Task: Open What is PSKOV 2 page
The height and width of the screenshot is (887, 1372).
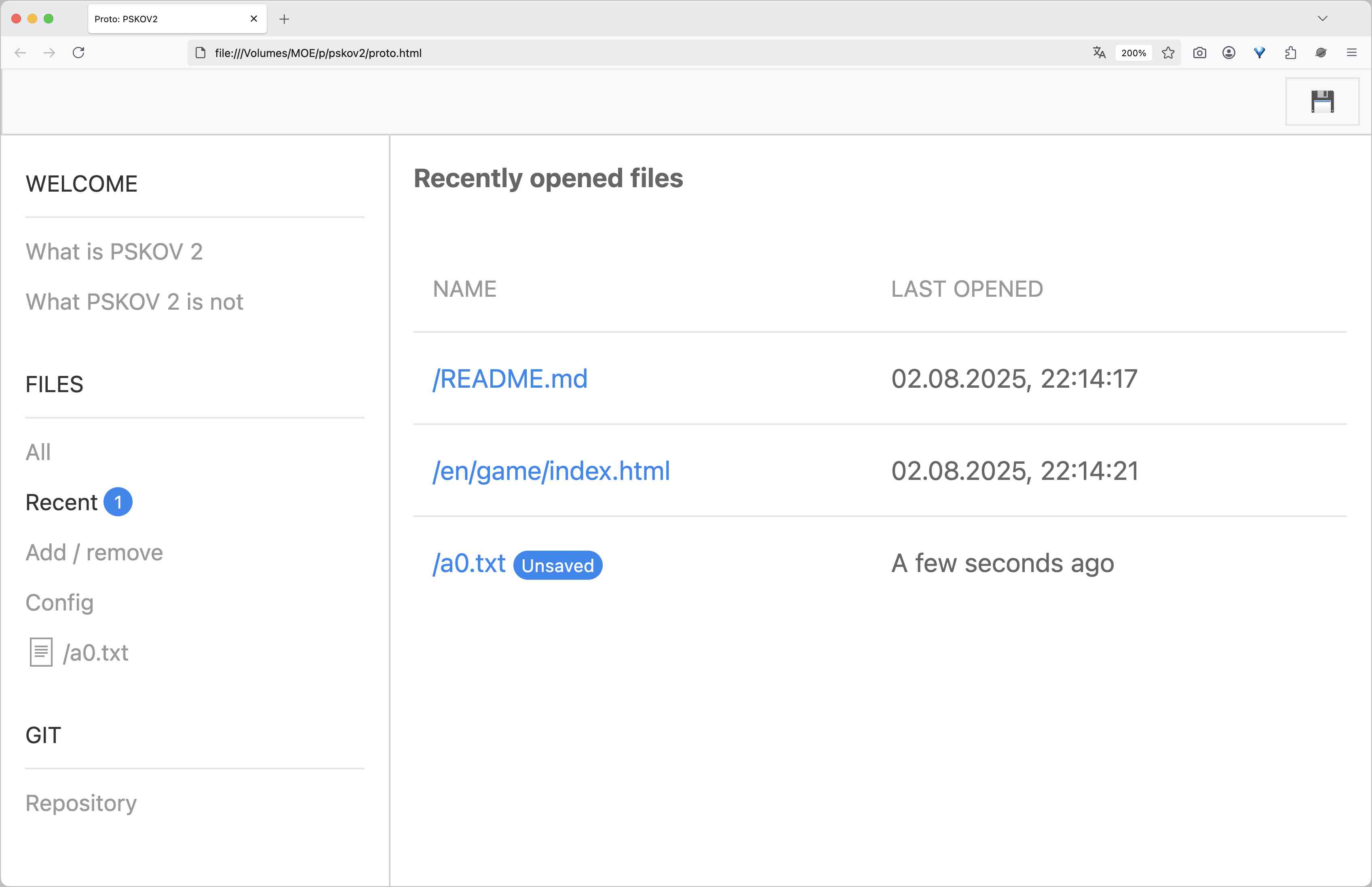Action: (x=114, y=252)
